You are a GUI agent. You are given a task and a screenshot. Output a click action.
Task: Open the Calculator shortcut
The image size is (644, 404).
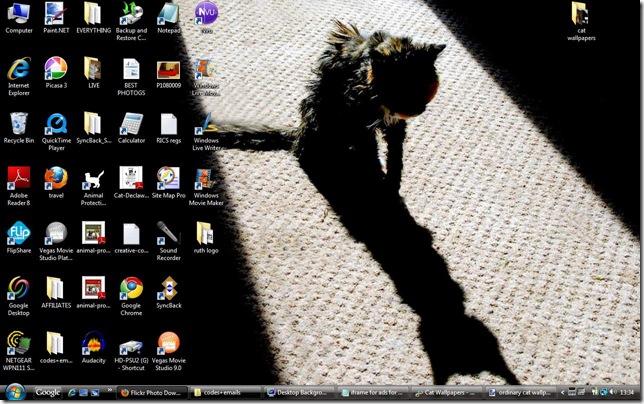tap(131, 128)
